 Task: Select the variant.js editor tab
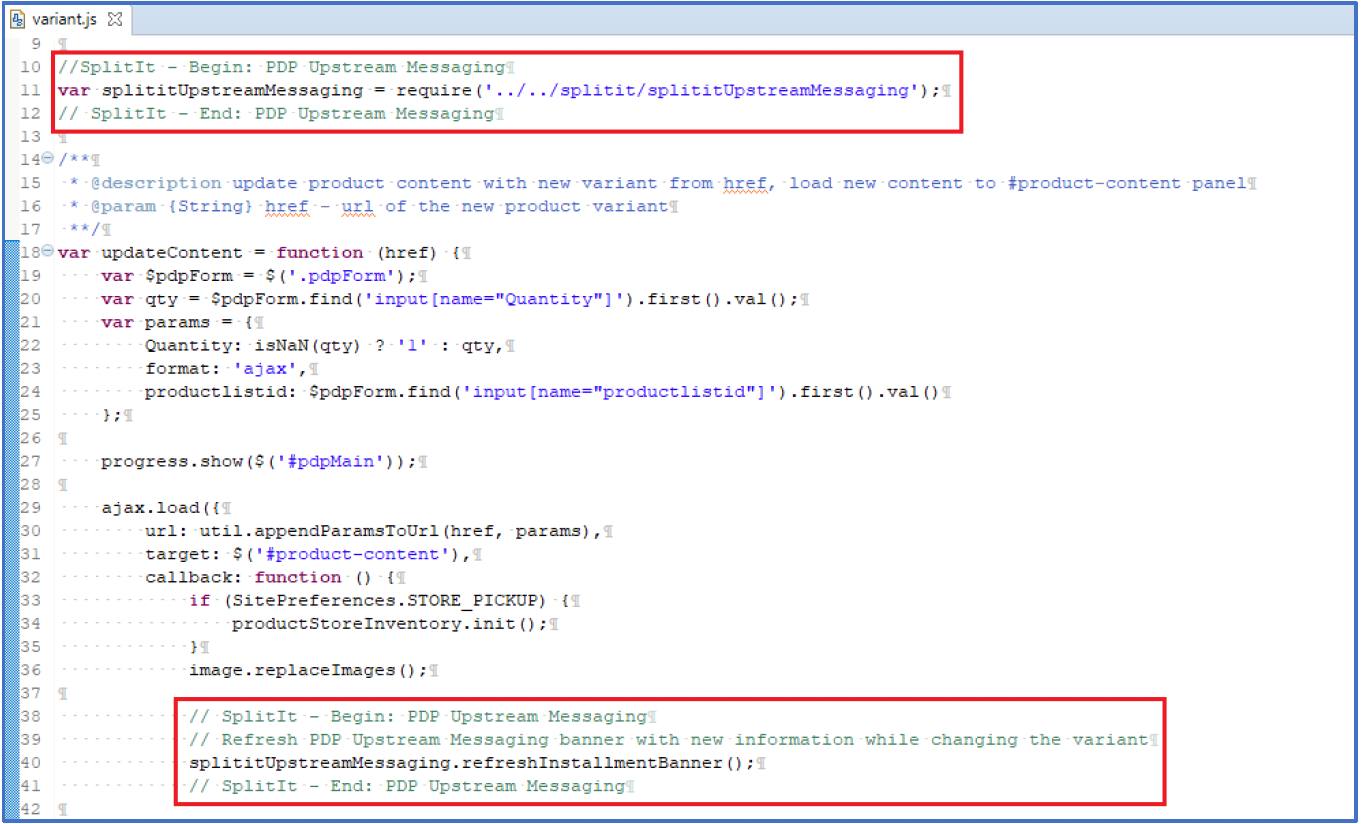coord(66,19)
